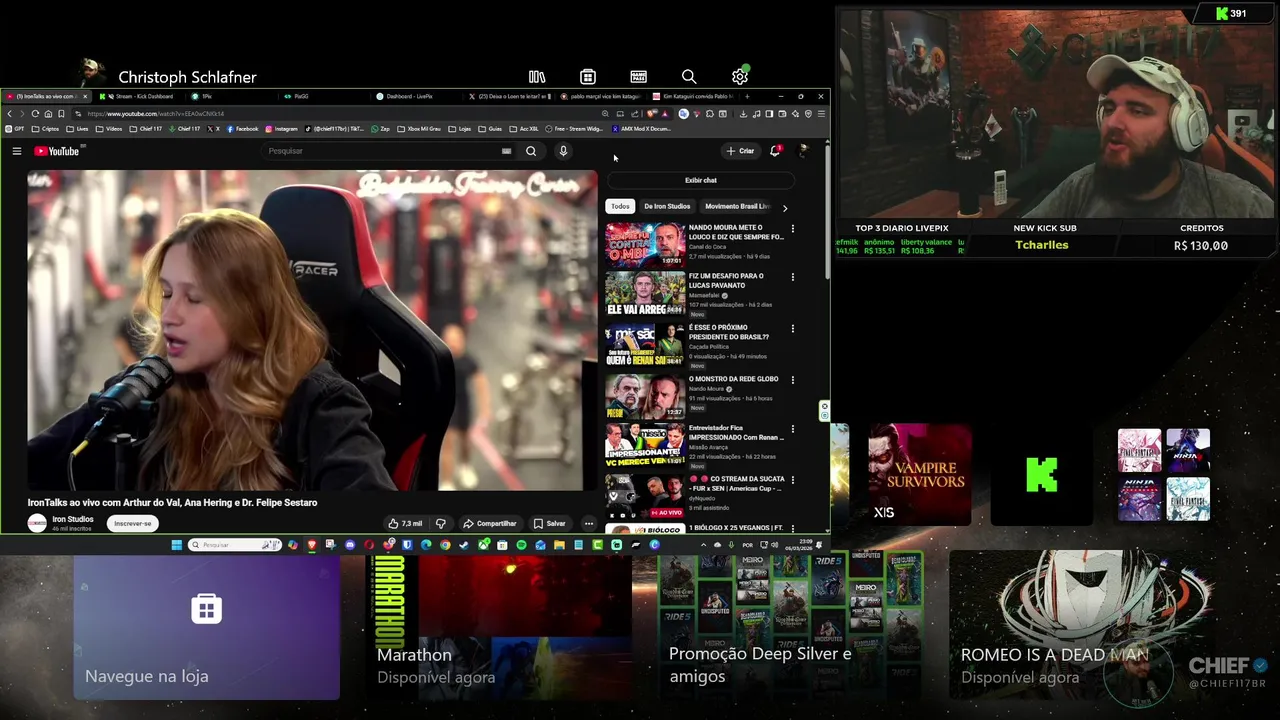
Task: Like the video with 7,3 mil thumbs up
Action: (405, 523)
